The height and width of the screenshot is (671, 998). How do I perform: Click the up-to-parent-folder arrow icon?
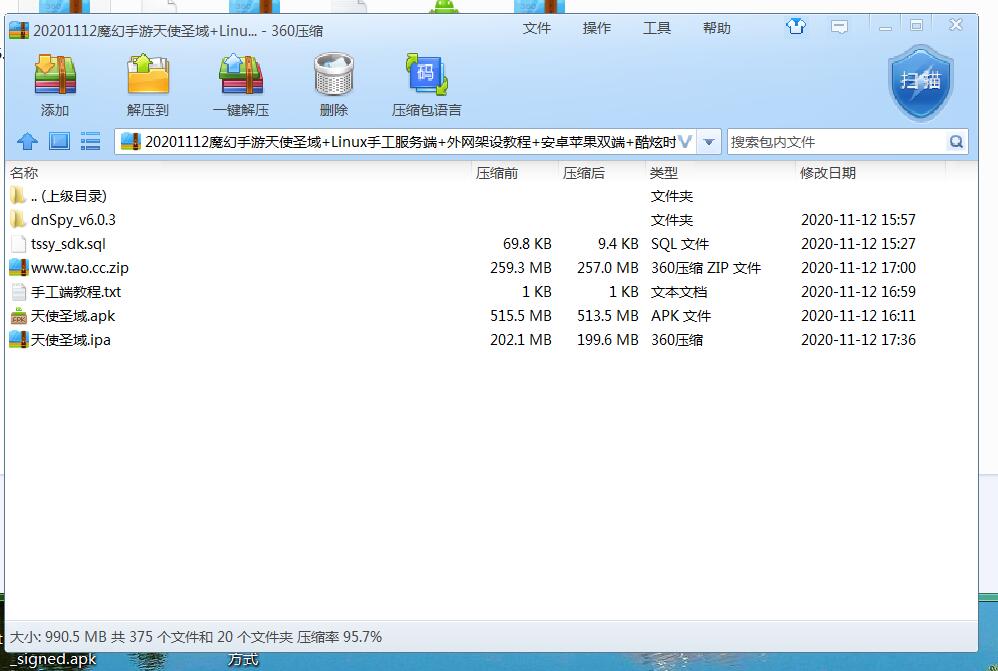coord(27,141)
